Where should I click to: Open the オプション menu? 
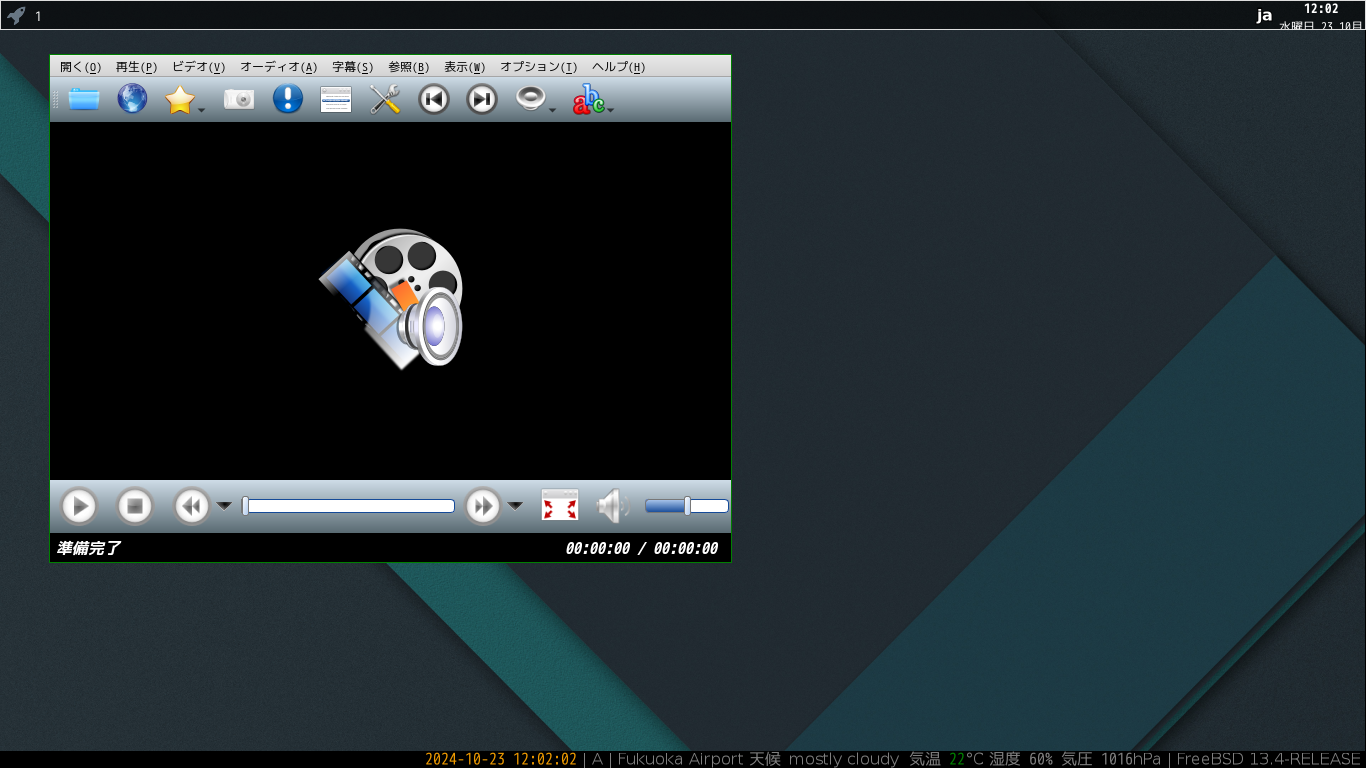pos(538,67)
